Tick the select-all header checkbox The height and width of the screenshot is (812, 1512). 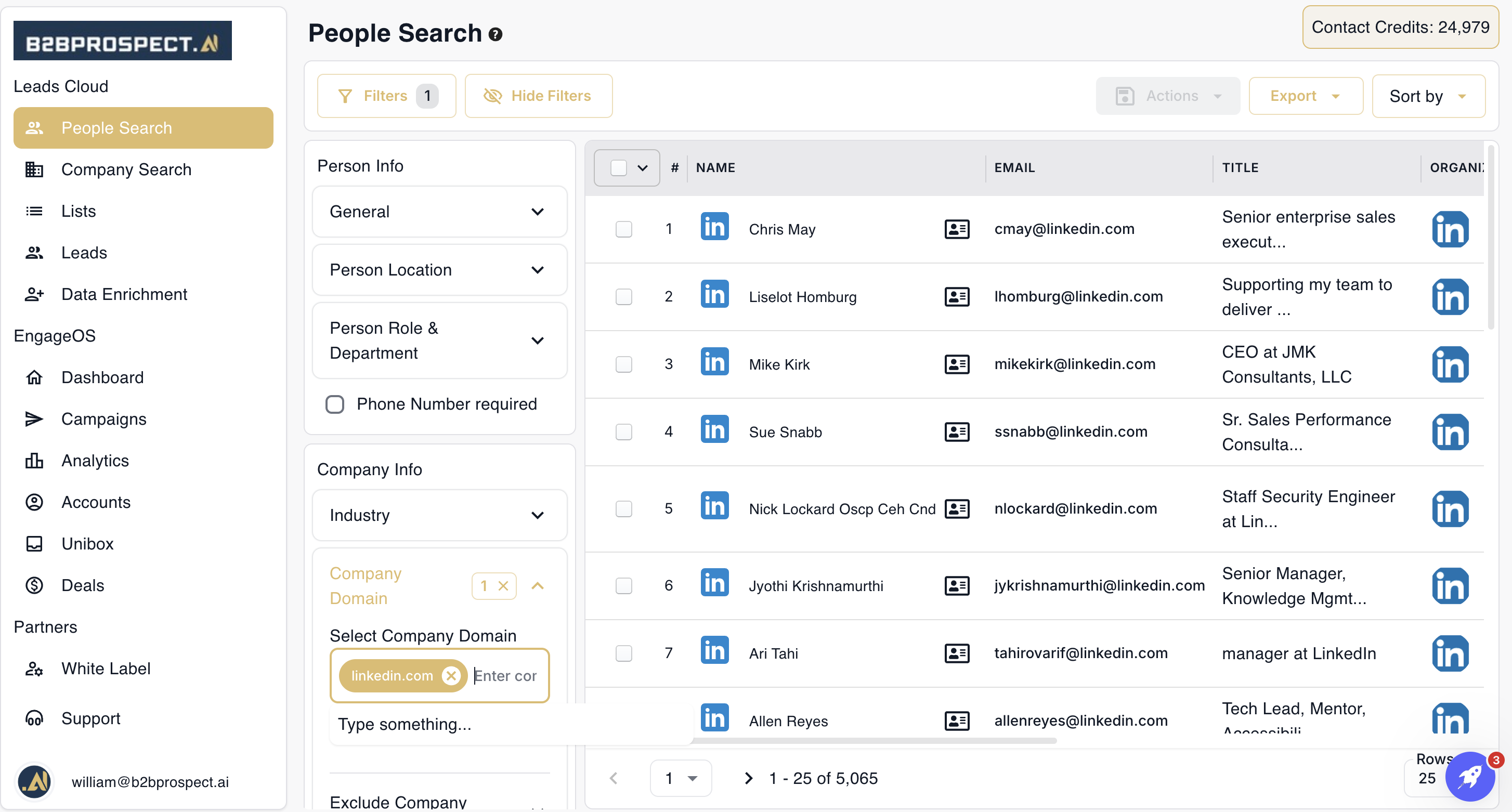pos(618,168)
